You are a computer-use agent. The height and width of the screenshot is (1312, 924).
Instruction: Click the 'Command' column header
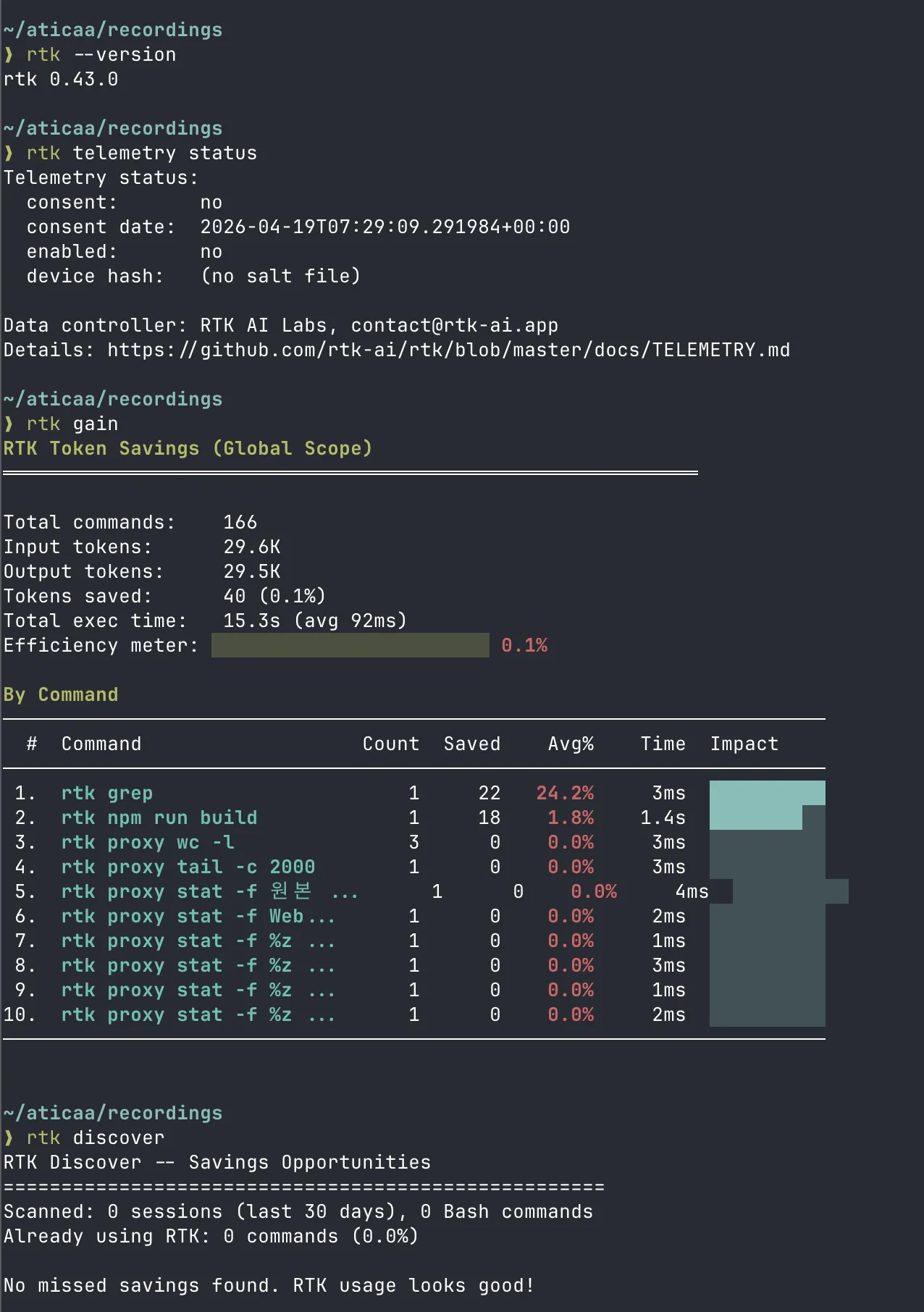[x=101, y=744]
